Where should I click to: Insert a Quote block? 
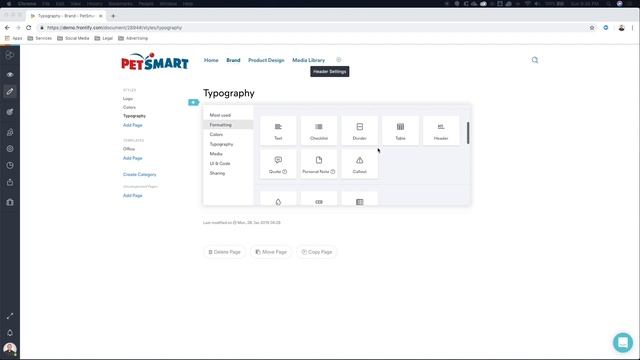(x=278, y=164)
